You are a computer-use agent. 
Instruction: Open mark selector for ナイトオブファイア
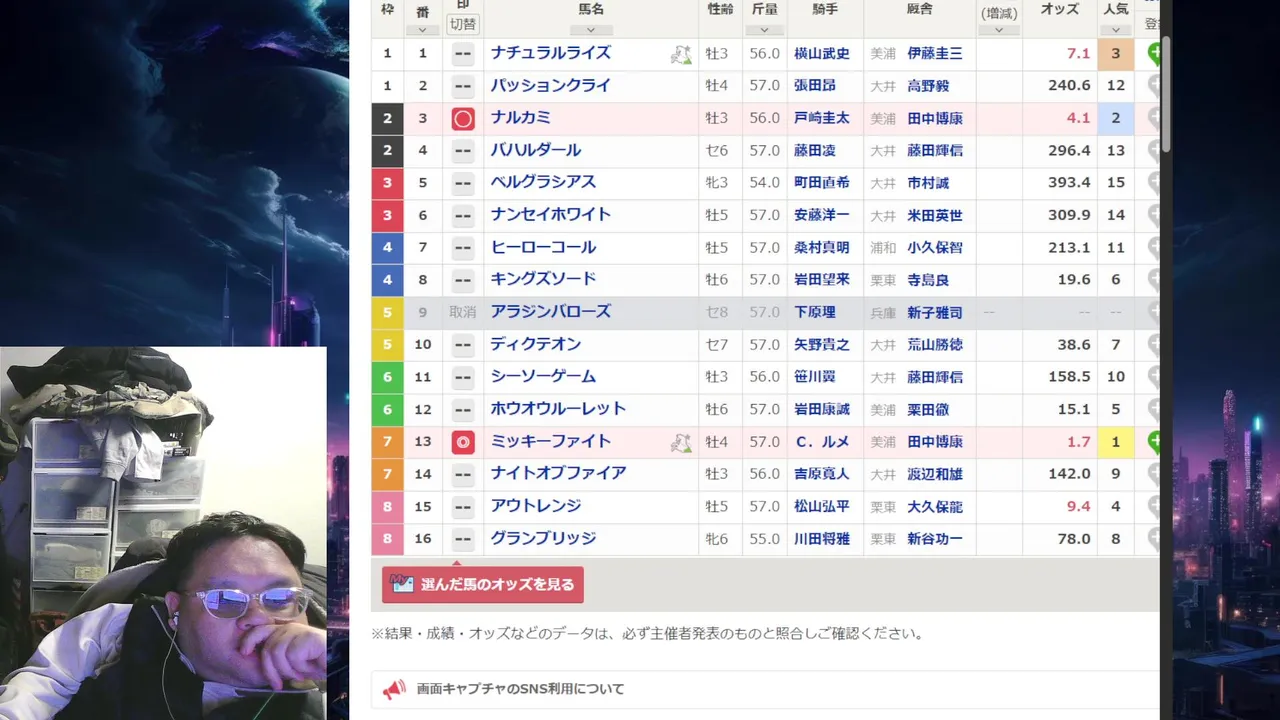(x=463, y=474)
